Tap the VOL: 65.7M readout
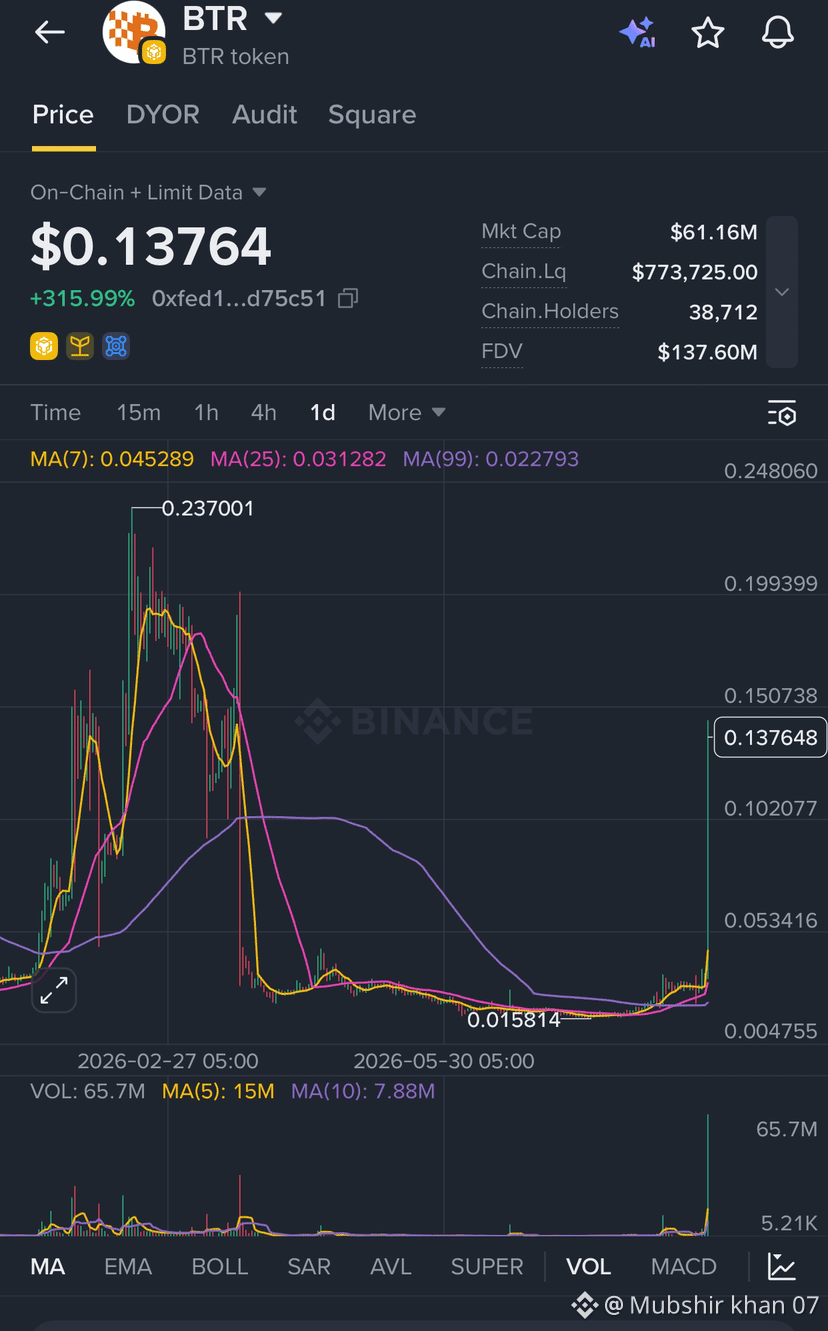The height and width of the screenshot is (1331, 828). point(88,1091)
